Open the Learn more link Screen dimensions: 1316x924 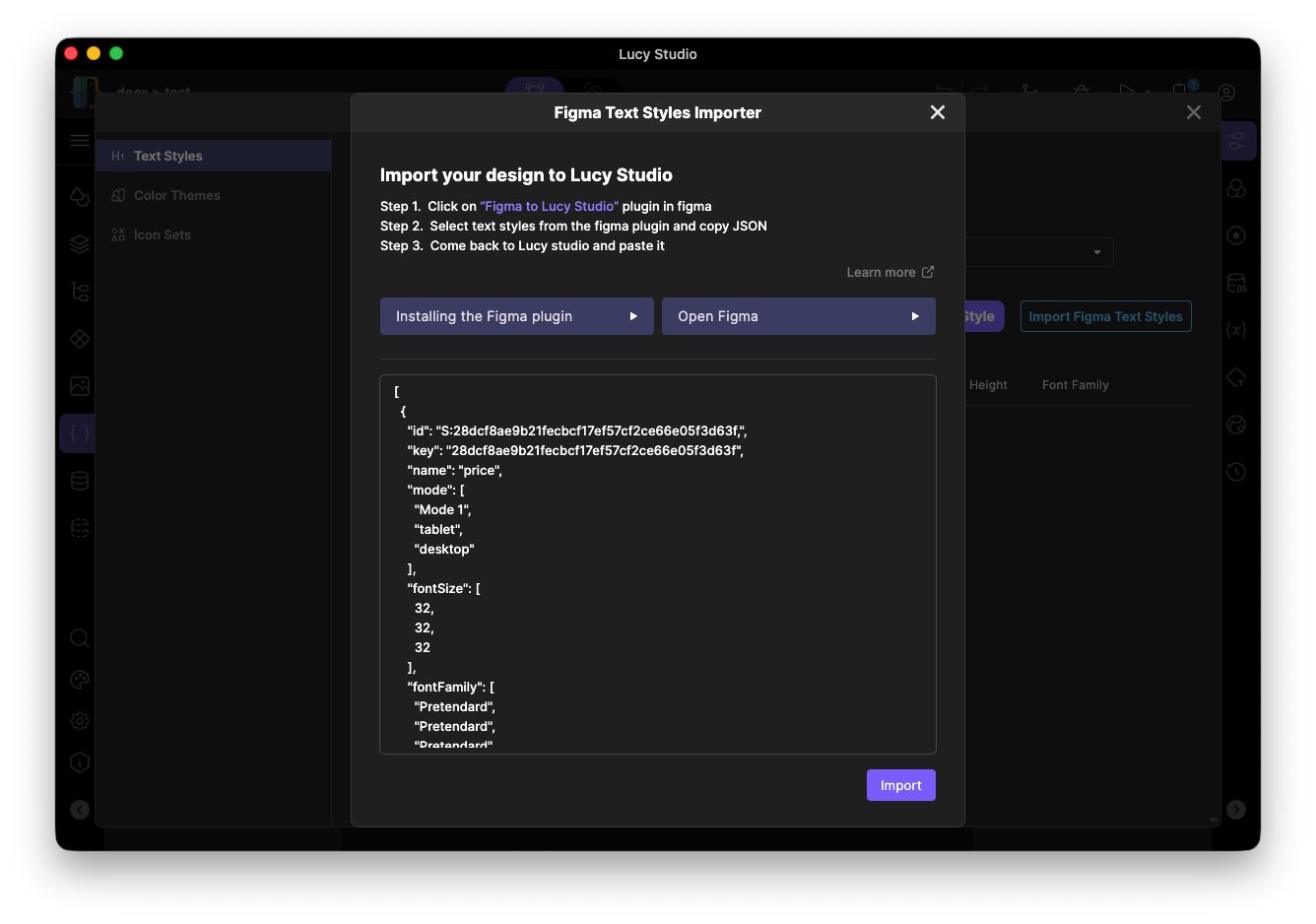pos(890,272)
